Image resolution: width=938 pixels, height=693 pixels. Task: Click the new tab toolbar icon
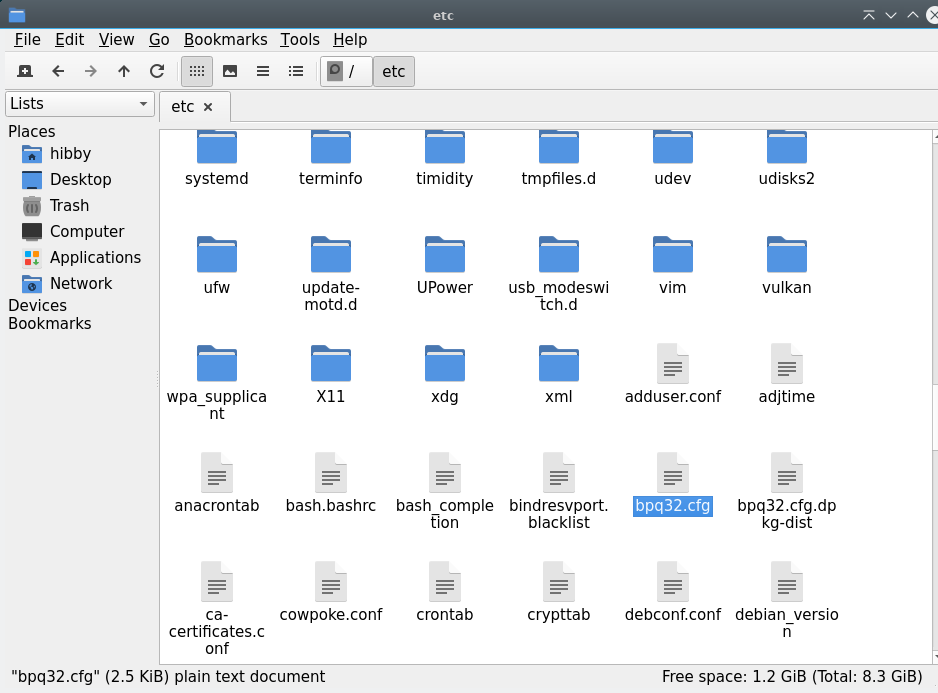[x=25, y=71]
